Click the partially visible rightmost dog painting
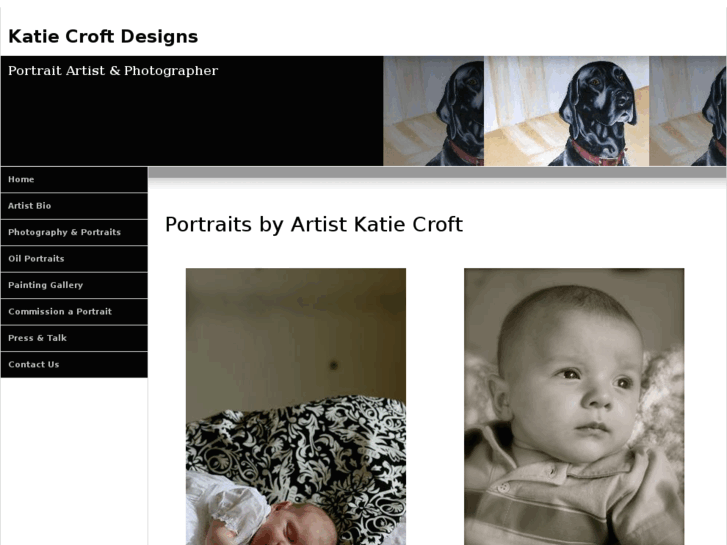Screen dimensions: 727x545 688,111
